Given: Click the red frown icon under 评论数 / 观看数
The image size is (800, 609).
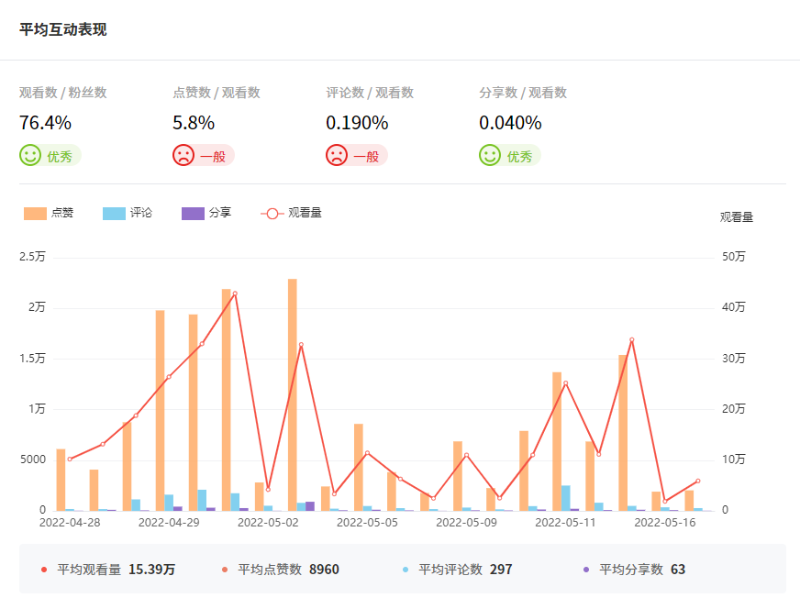Looking at the screenshot, I should coord(337,156).
